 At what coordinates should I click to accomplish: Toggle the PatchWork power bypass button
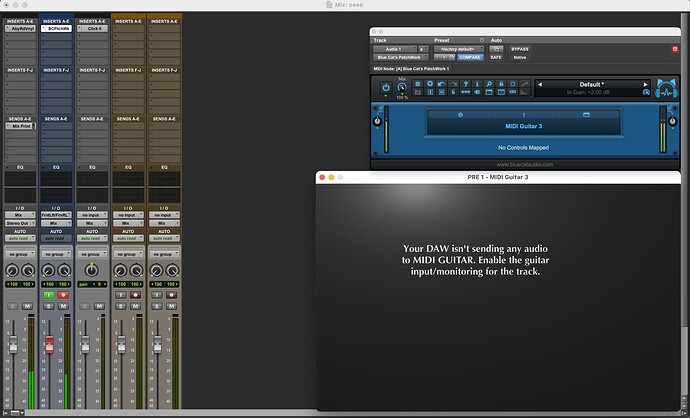pos(386,88)
